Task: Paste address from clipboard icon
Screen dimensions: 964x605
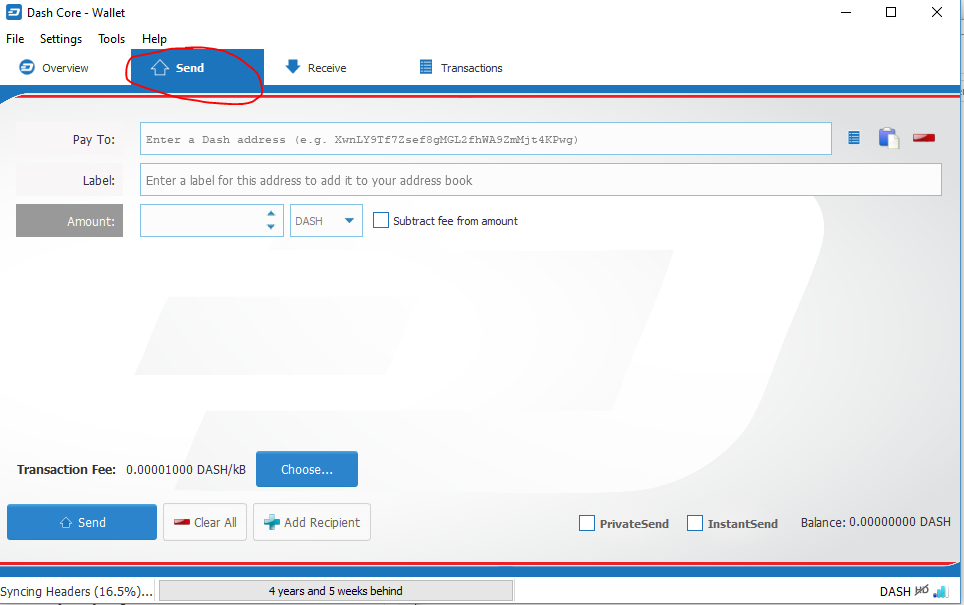Action: (888, 138)
